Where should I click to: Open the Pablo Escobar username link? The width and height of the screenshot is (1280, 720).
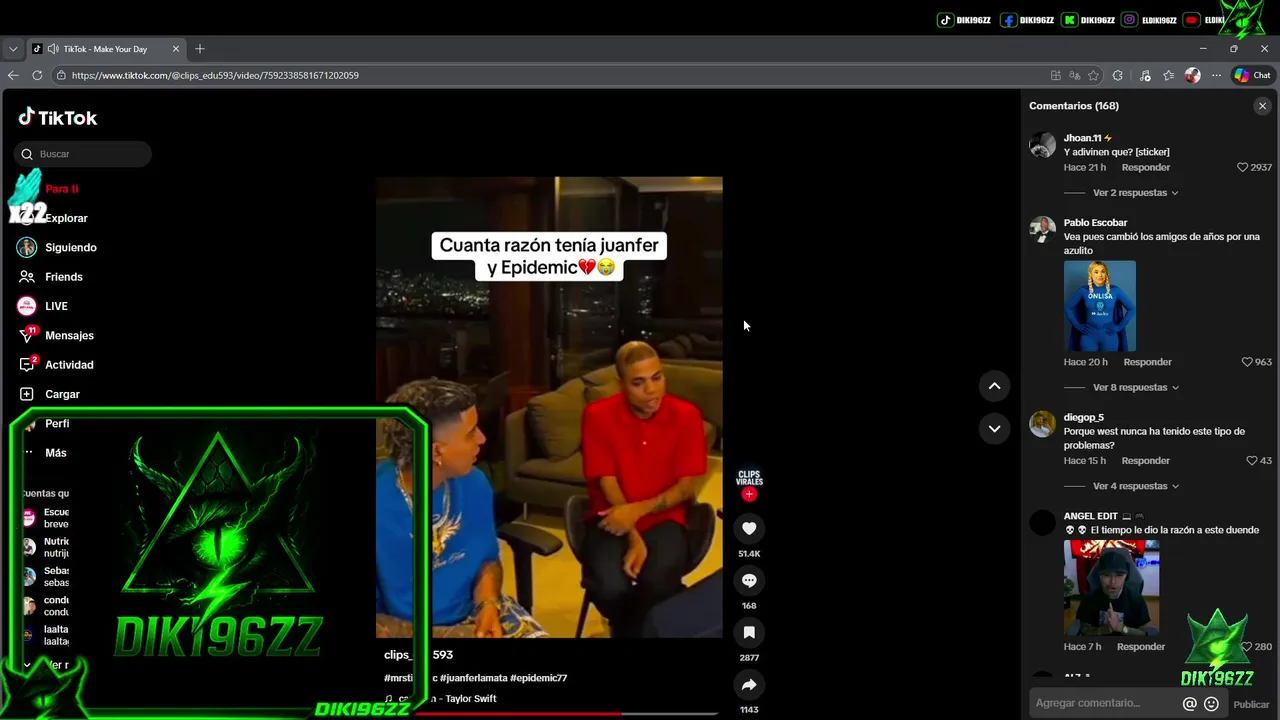[x=1095, y=223]
